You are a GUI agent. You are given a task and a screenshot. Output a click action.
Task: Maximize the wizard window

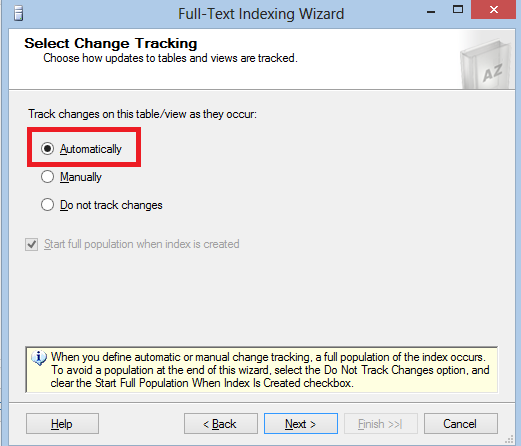click(x=458, y=10)
